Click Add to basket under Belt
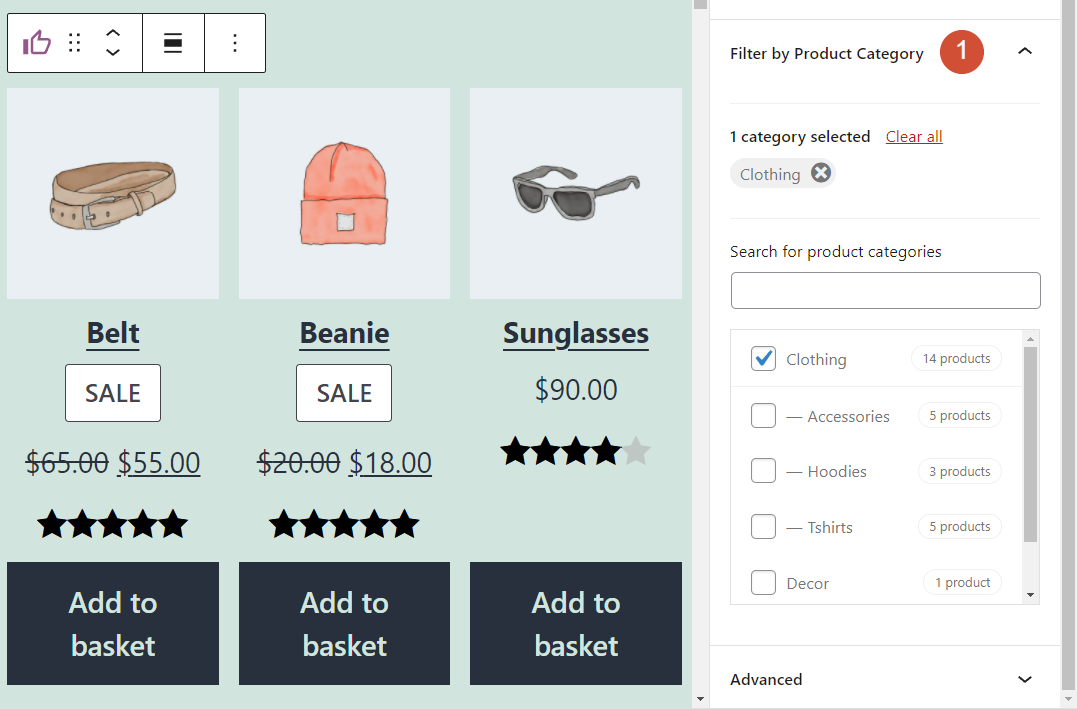The image size is (1077, 709). click(113, 623)
